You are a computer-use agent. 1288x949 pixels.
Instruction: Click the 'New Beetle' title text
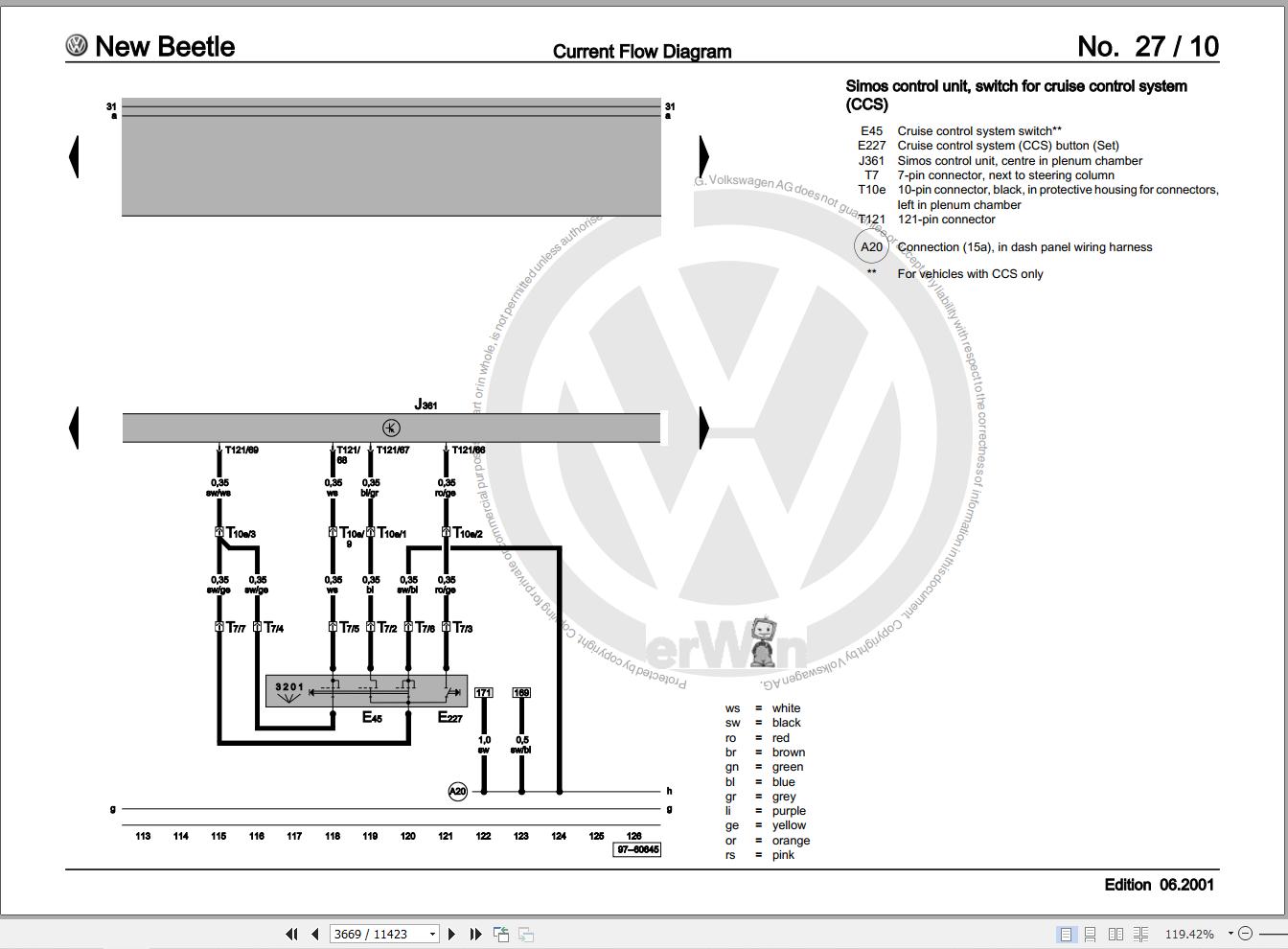point(165,46)
